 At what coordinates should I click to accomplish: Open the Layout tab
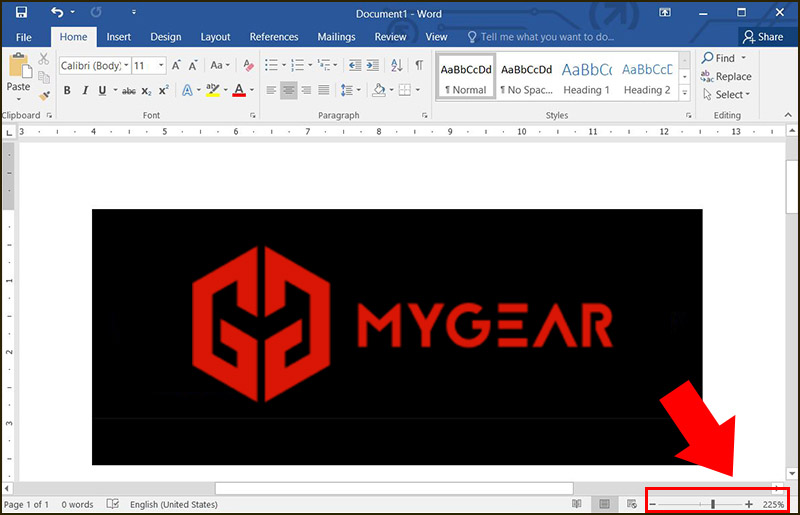click(215, 37)
